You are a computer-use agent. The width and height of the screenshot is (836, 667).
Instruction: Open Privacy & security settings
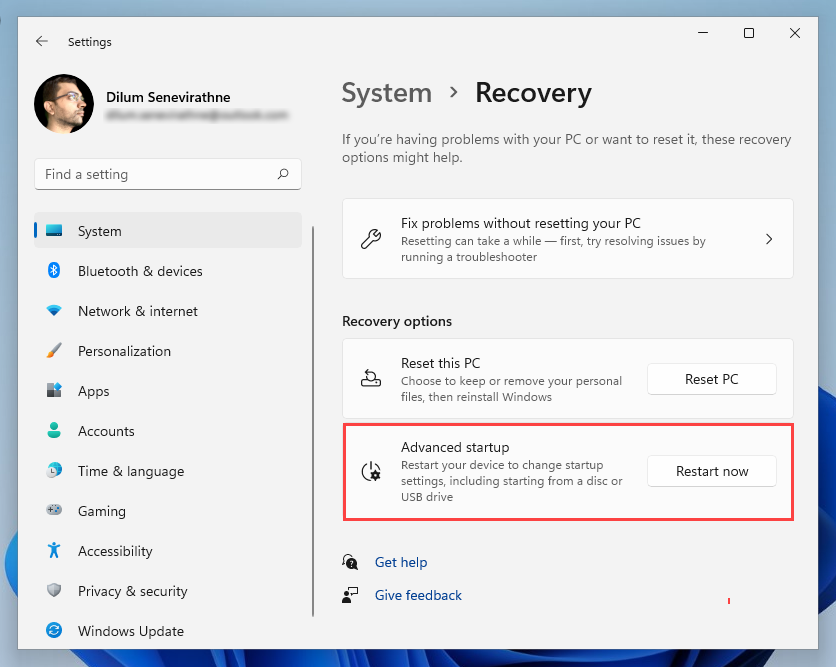132,591
